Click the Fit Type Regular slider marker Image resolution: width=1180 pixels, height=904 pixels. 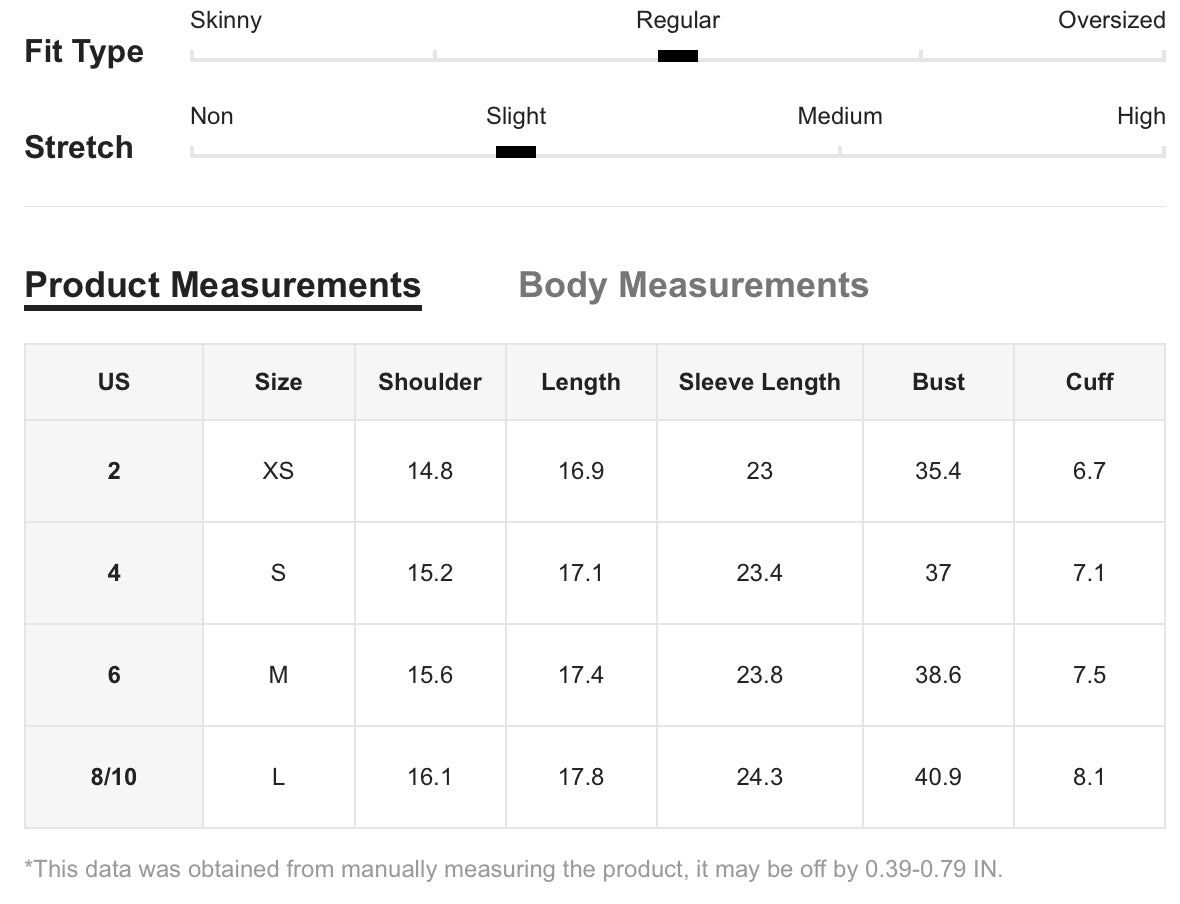tap(677, 56)
